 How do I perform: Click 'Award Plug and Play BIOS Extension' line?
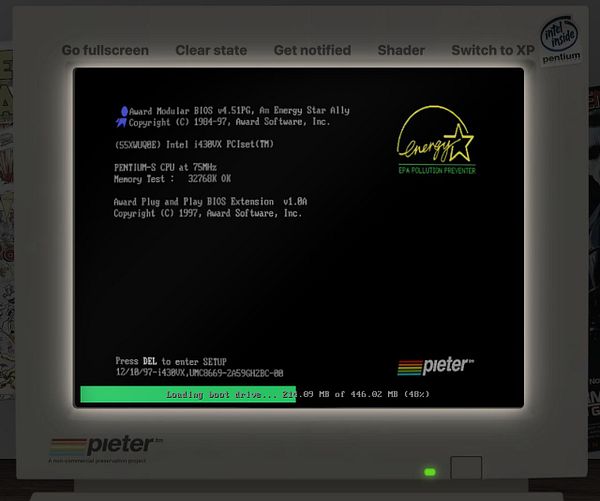click(210, 202)
